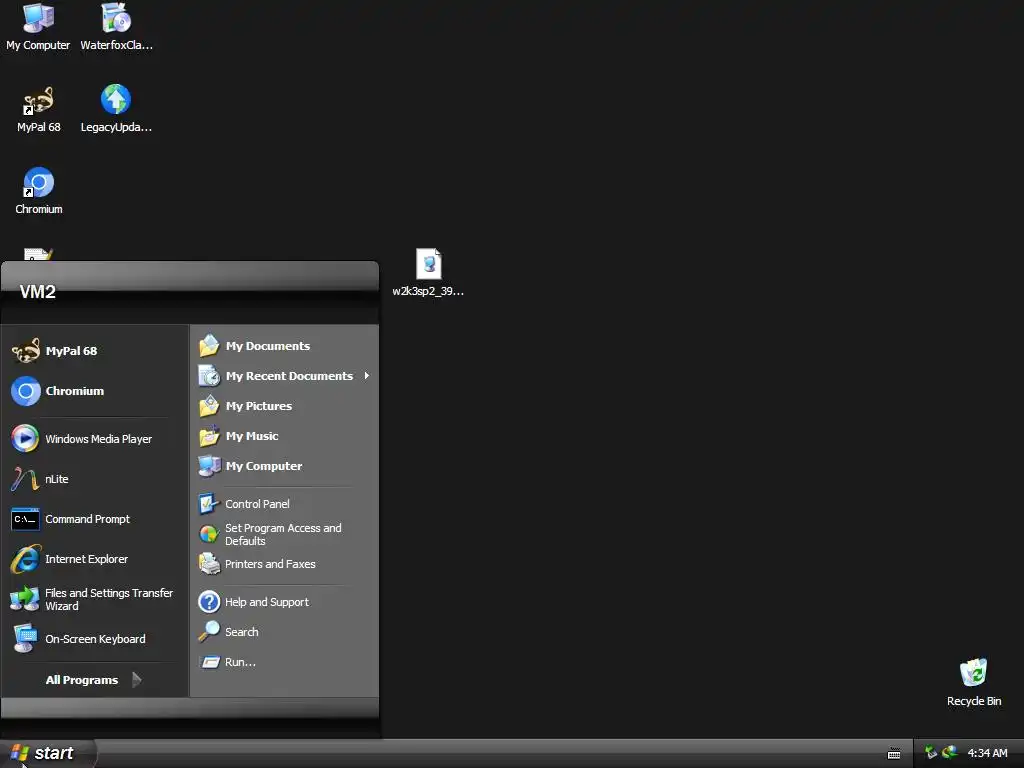
Task: Open Printers and Faxes
Action: pos(285,564)
